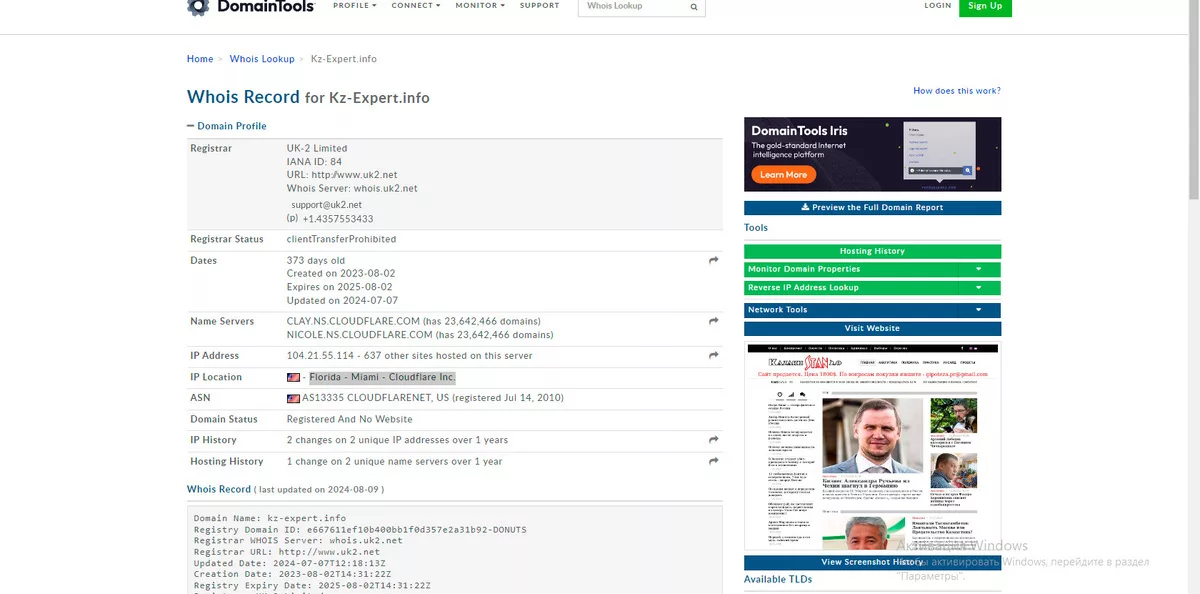Open the Connect menu in header

point(416,6)
